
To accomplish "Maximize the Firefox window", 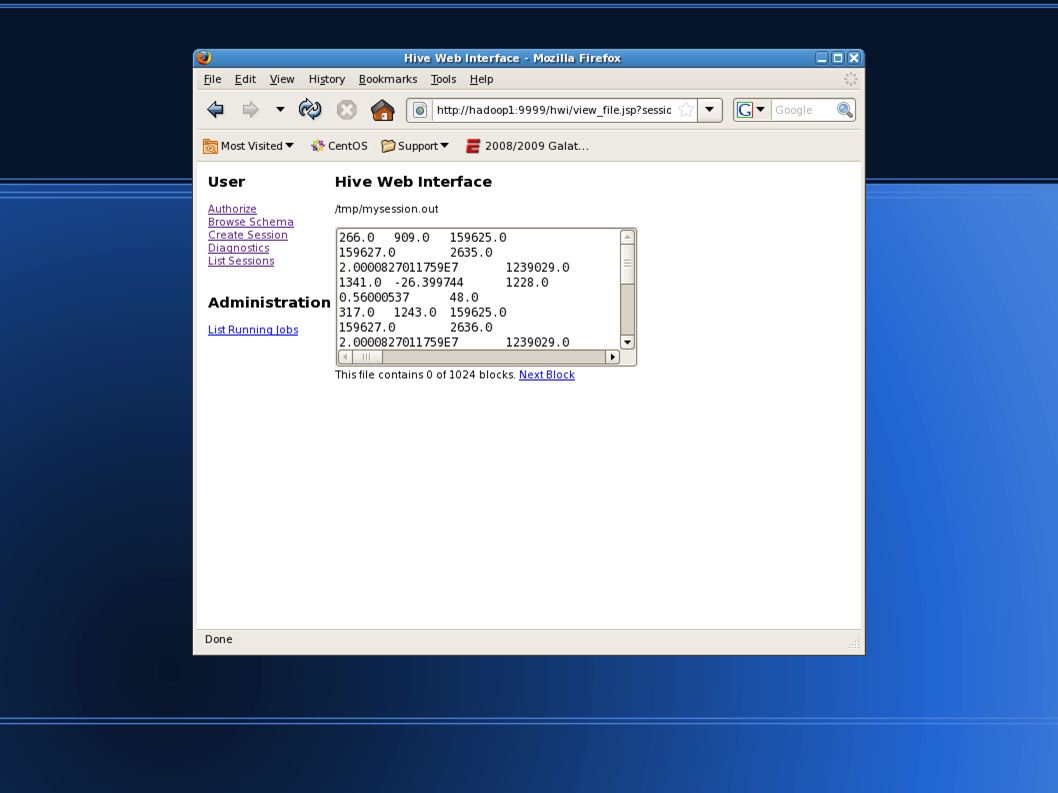I will click(837, 58).
